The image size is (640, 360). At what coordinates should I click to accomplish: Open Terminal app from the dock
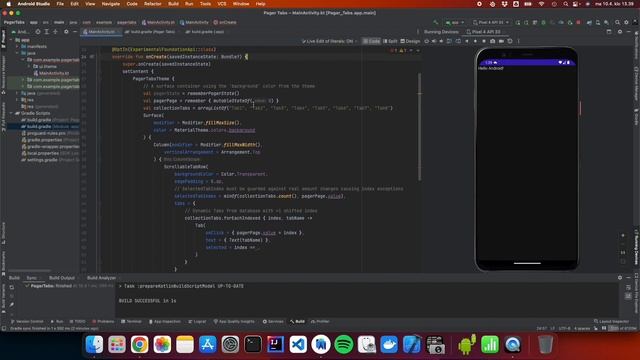coord(253,344)
